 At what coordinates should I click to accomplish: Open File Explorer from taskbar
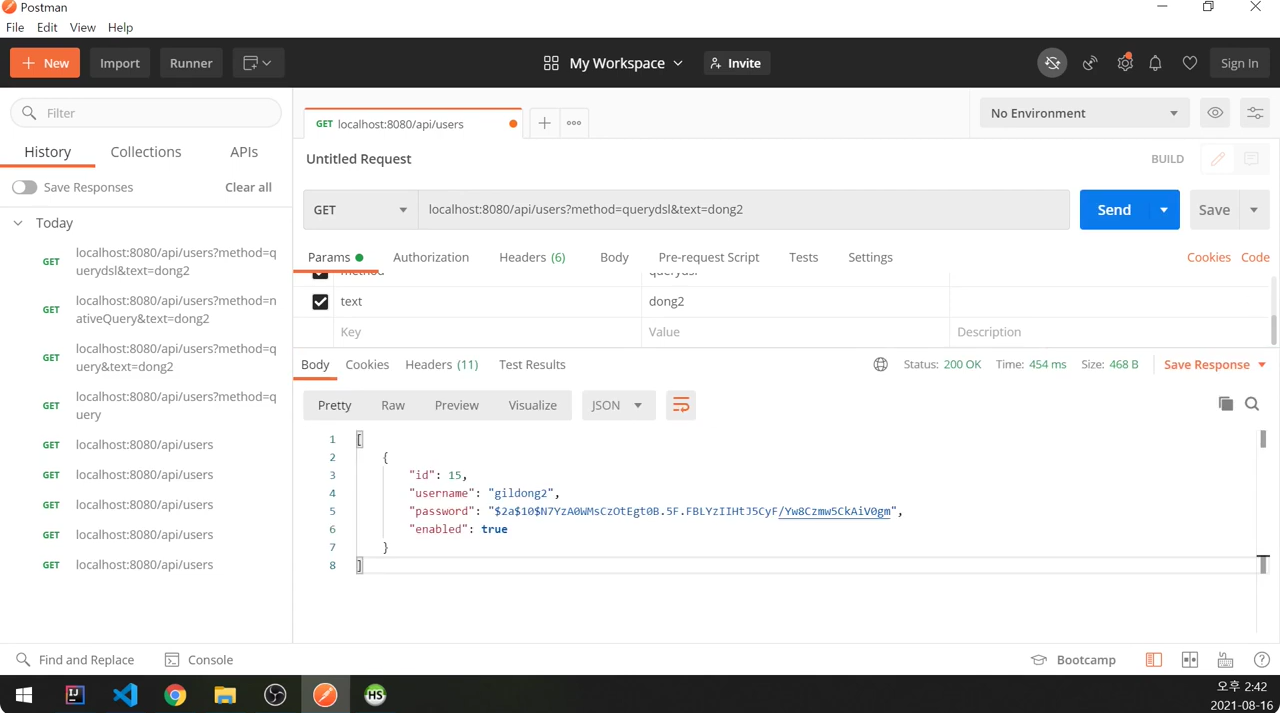[x=225, y=695]
